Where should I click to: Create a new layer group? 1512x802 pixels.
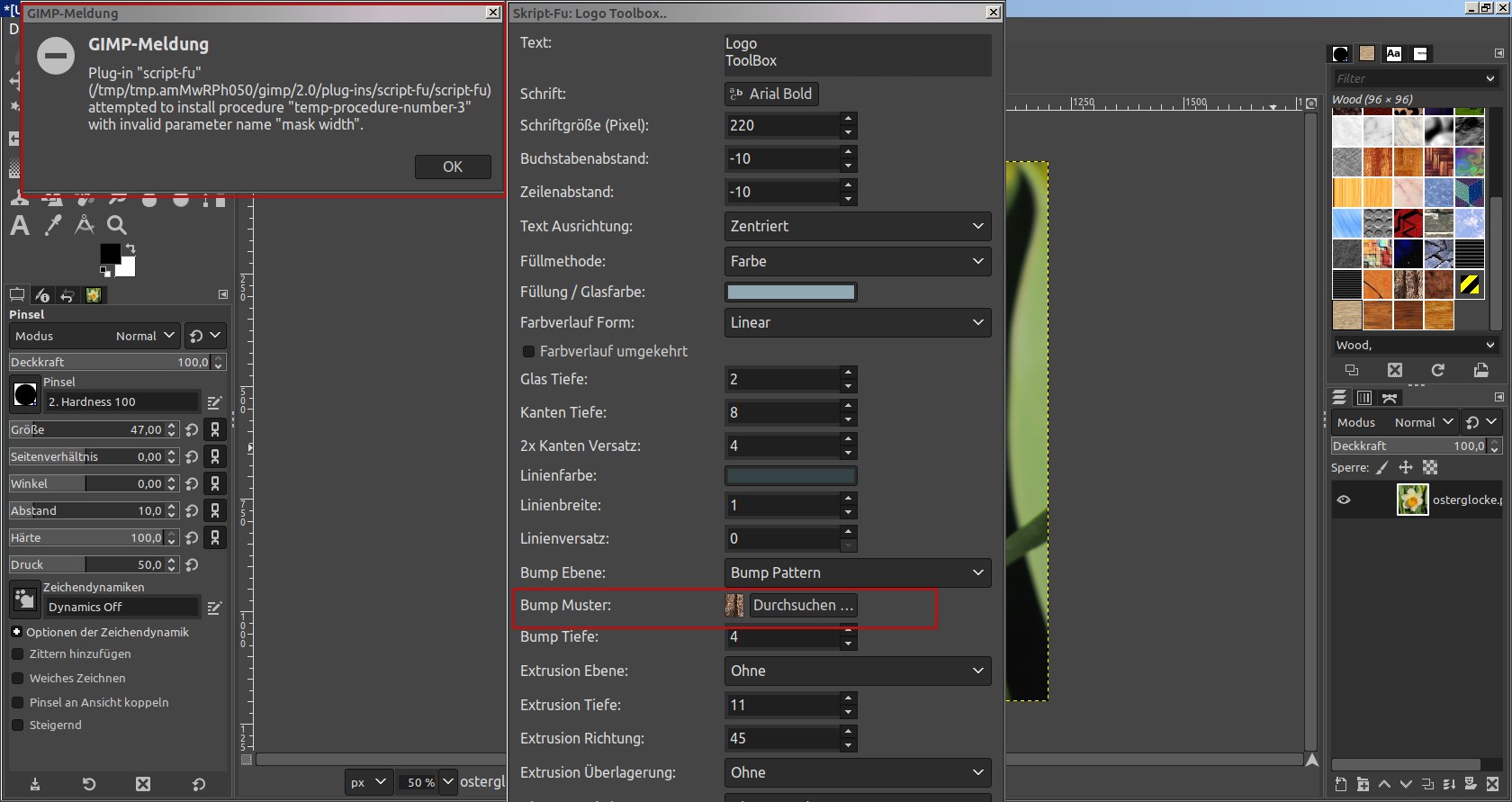point(1363,784)
